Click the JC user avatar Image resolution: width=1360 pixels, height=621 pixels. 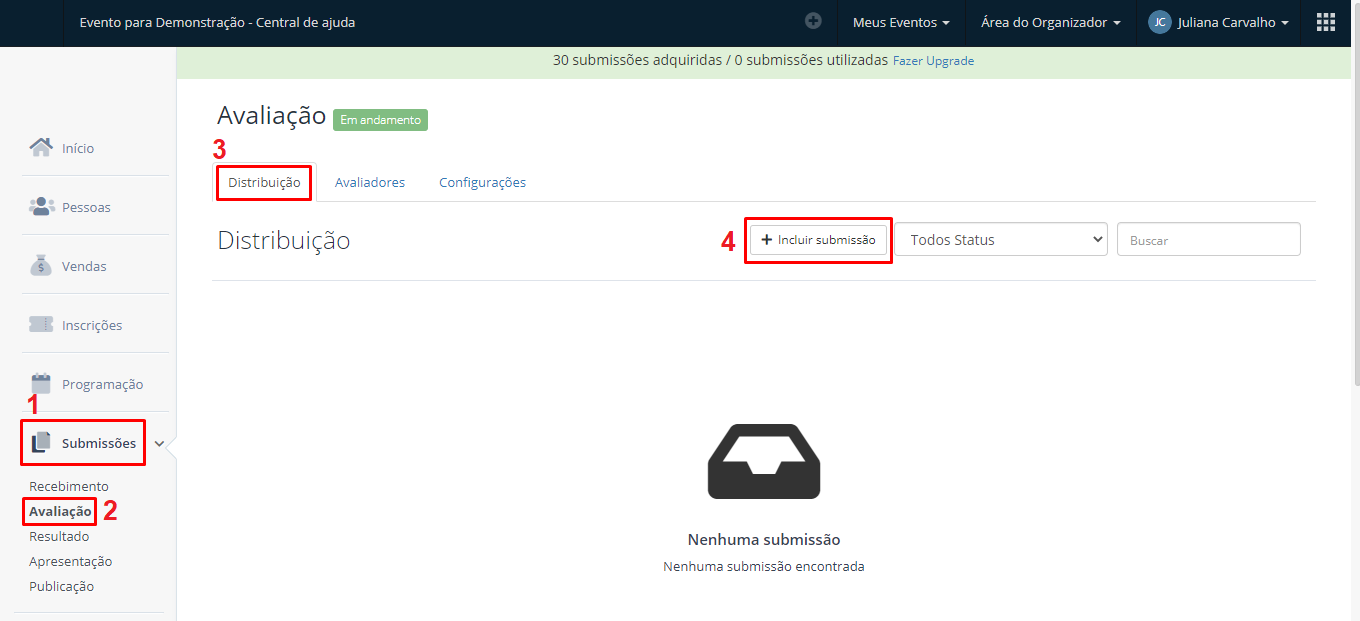coord(1159,22)
